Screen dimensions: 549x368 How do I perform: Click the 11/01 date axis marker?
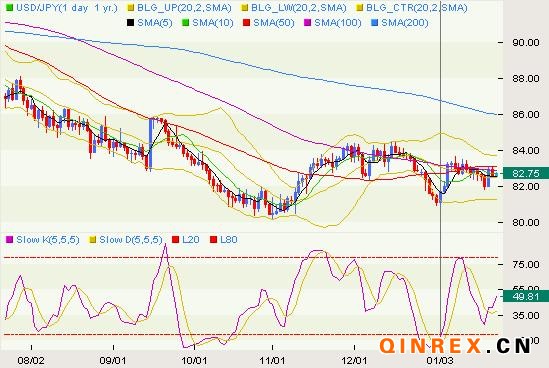tap(272, 360)
